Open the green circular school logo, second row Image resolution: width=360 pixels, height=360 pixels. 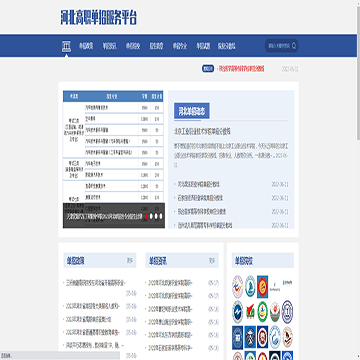263,312
